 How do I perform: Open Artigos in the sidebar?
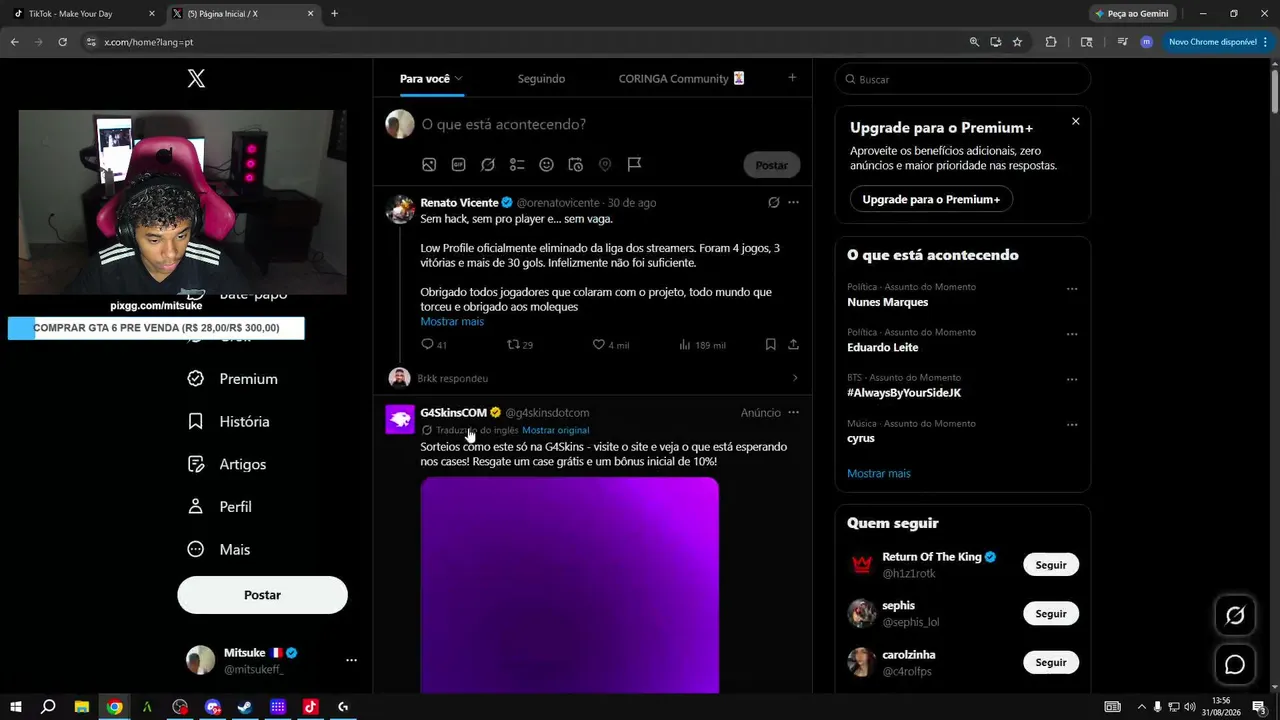click(x=228, y=464)
